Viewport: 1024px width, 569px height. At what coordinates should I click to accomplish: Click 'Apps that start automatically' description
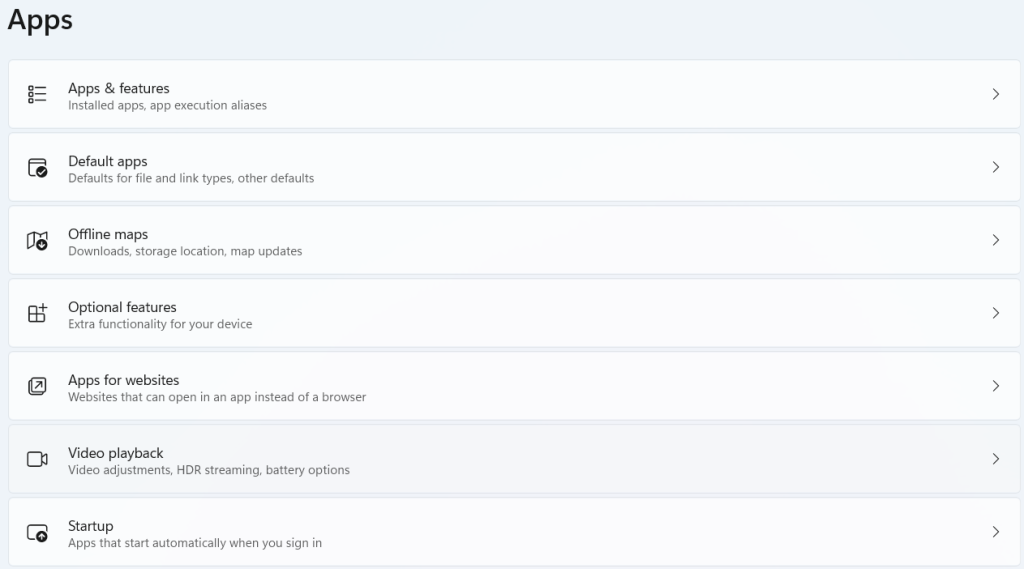click(x=195, y=543)
